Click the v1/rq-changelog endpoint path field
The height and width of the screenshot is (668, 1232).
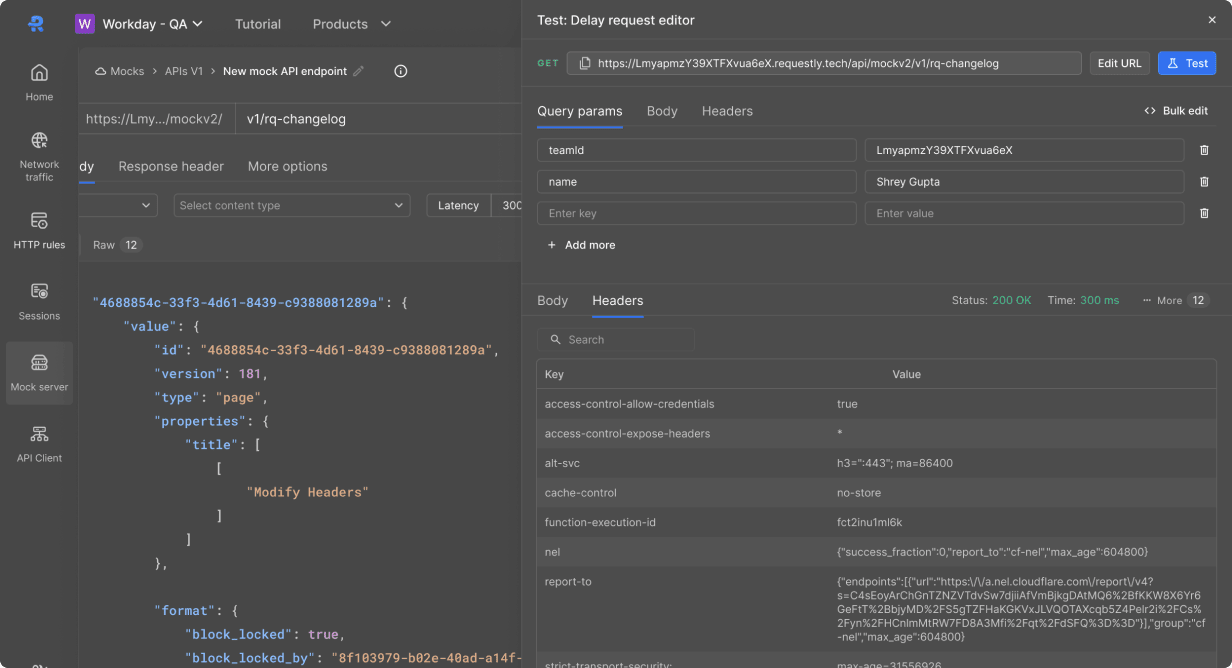click(378, 119)
